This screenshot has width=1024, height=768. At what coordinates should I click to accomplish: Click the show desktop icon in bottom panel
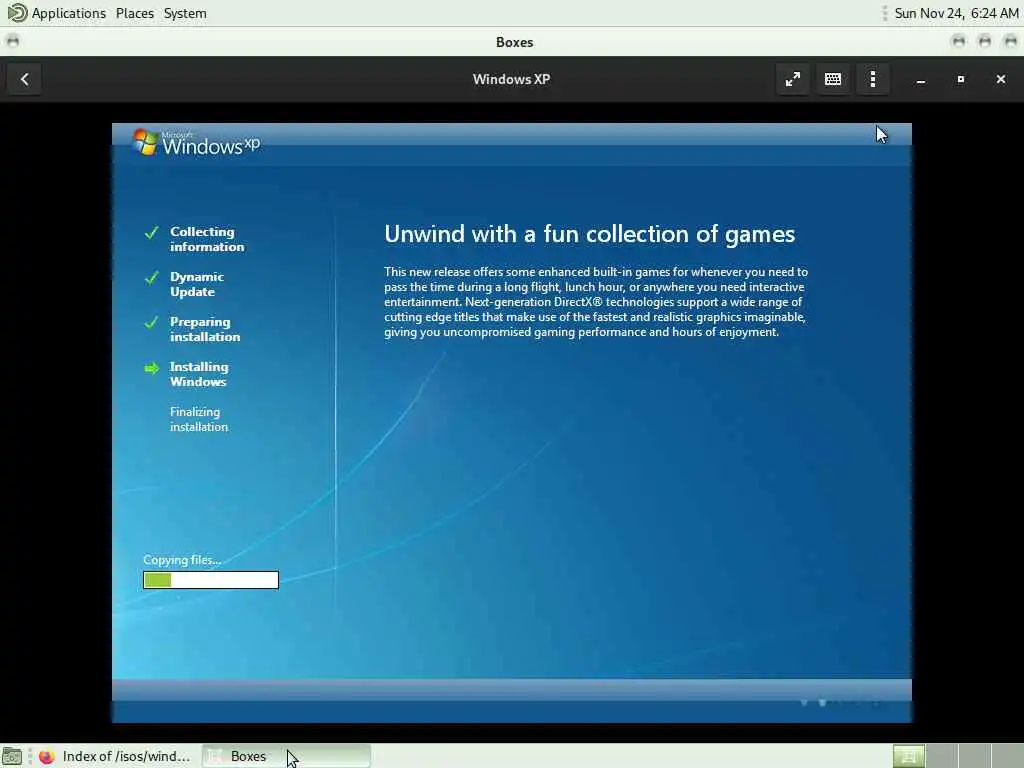coord(12,756)
